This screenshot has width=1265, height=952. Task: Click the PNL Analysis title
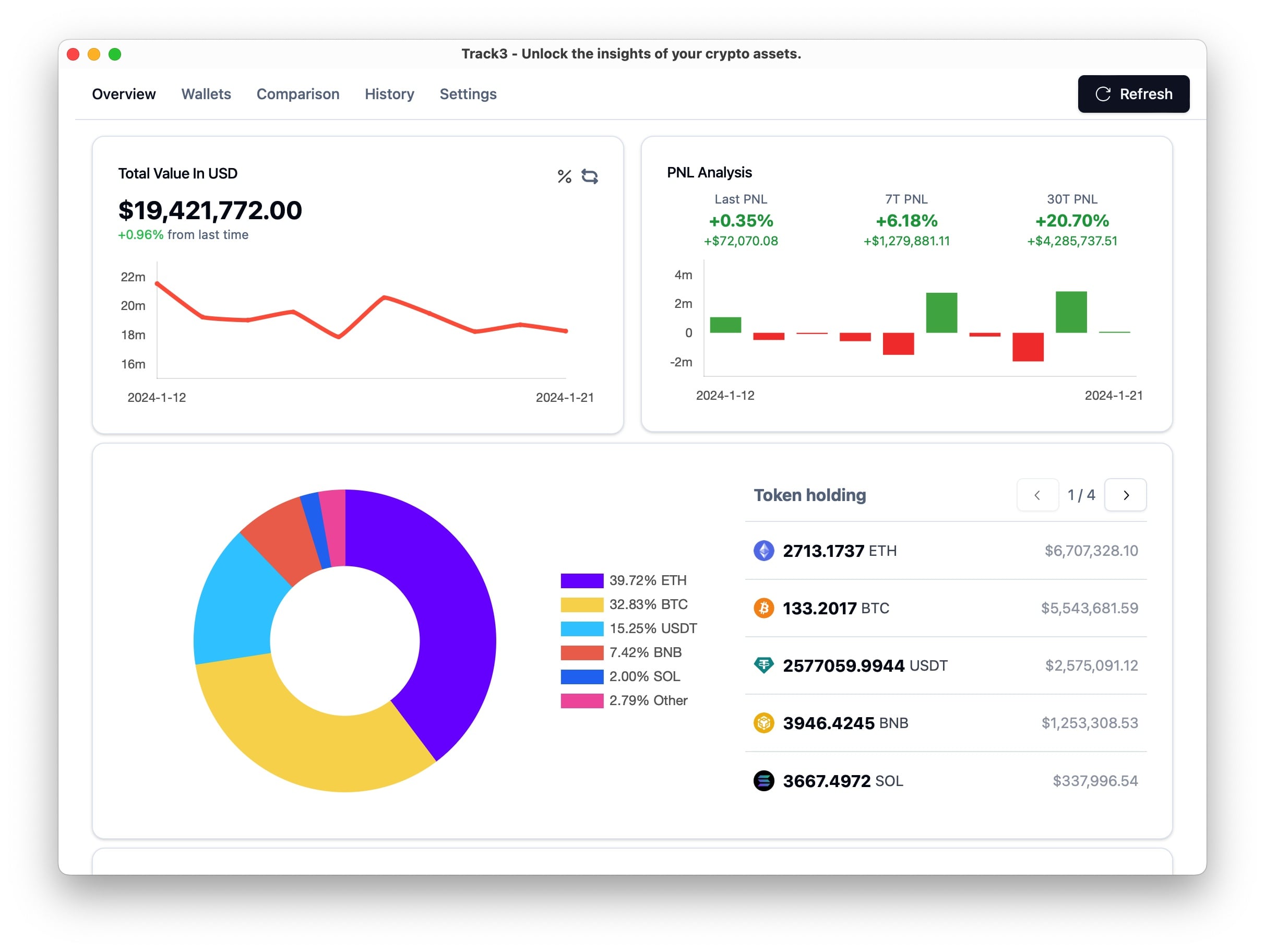[x=709, y=173]
